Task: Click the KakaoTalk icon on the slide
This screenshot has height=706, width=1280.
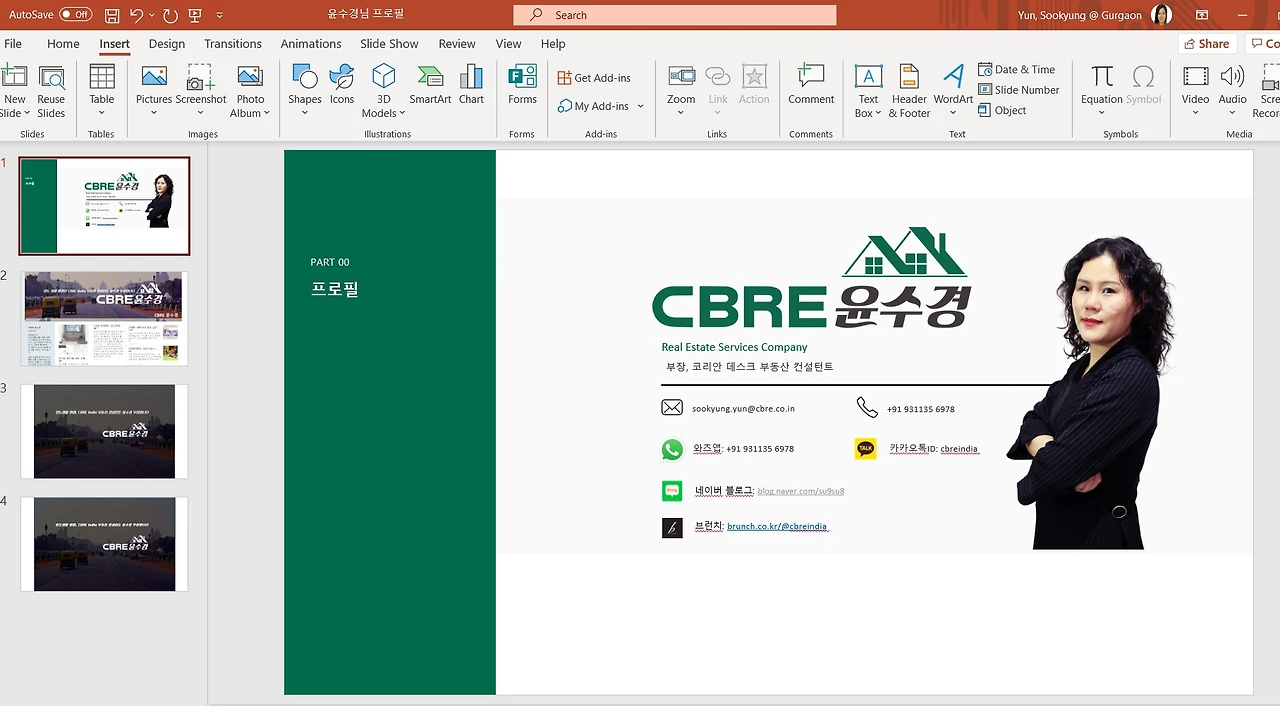Action: [865, 449]
